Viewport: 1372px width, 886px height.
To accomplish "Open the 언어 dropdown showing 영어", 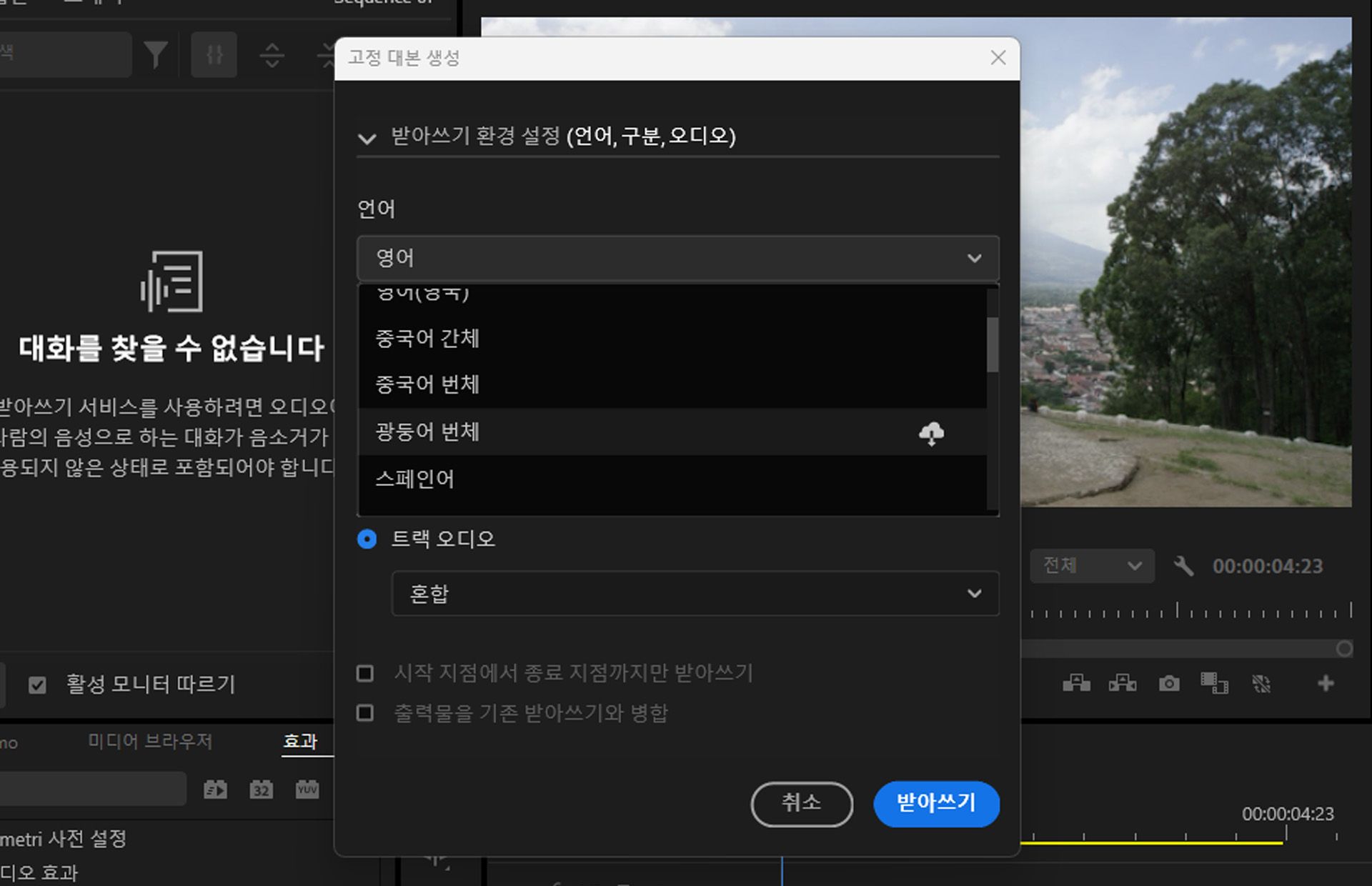I will click(676, 258).
